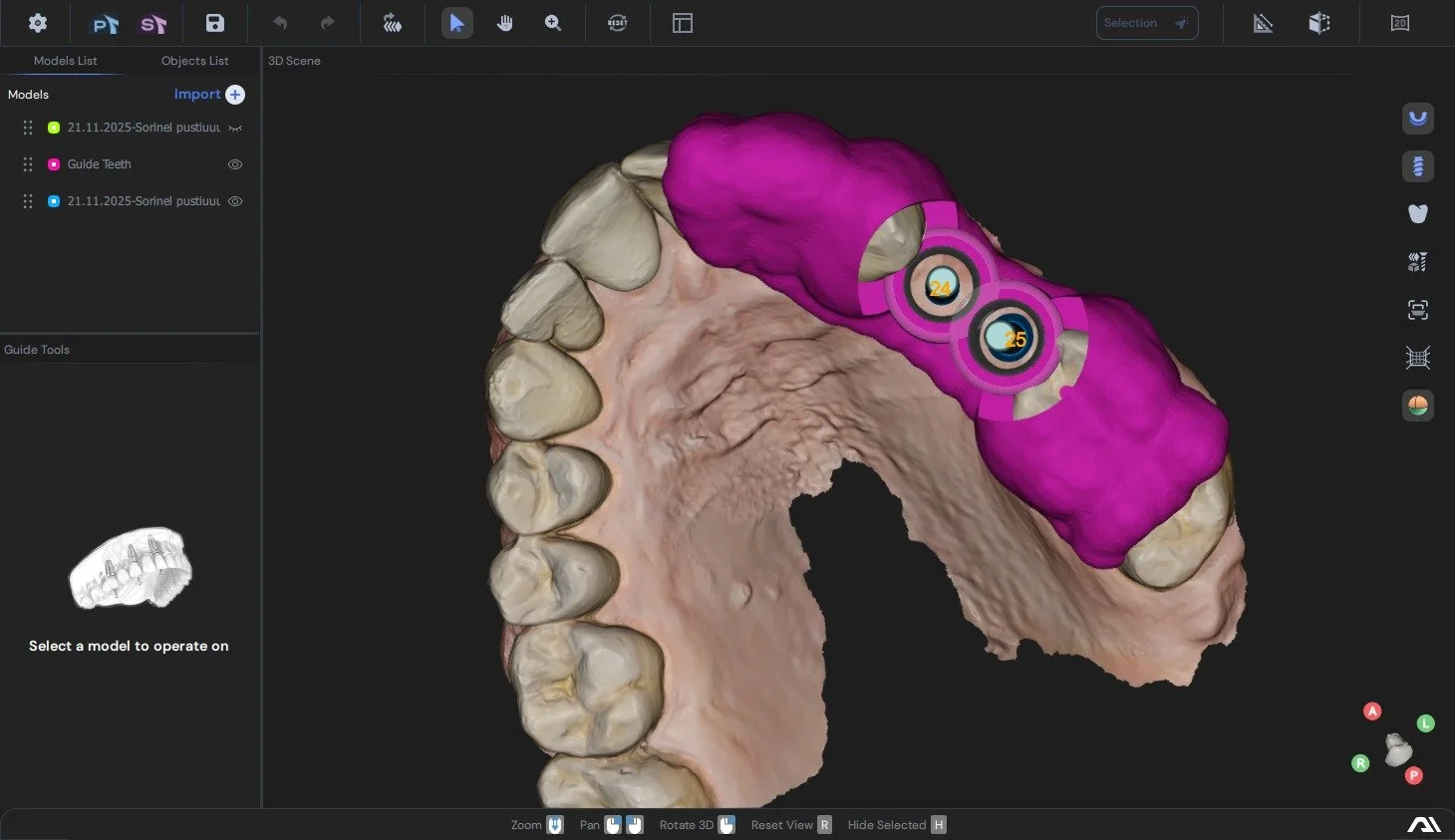Open the Reset view tool
Viewport: 1455px width, 840px height.
point(617,22)
